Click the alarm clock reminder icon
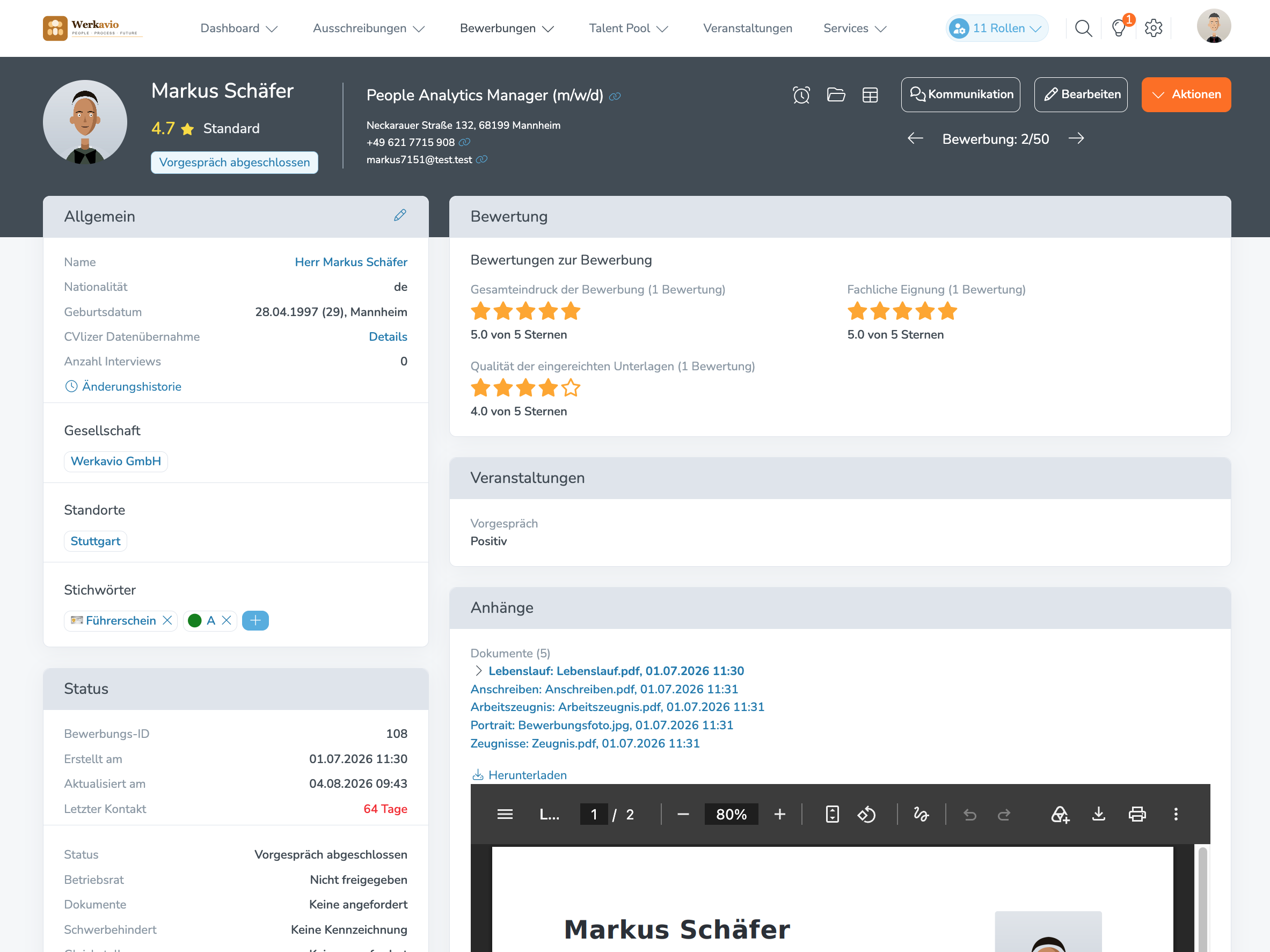 click(x=801, y=94)
